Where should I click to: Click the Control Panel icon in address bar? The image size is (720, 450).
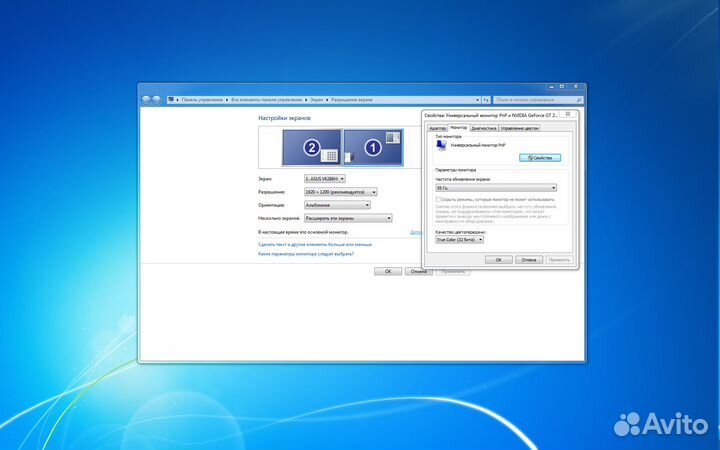tap(172, 100)
